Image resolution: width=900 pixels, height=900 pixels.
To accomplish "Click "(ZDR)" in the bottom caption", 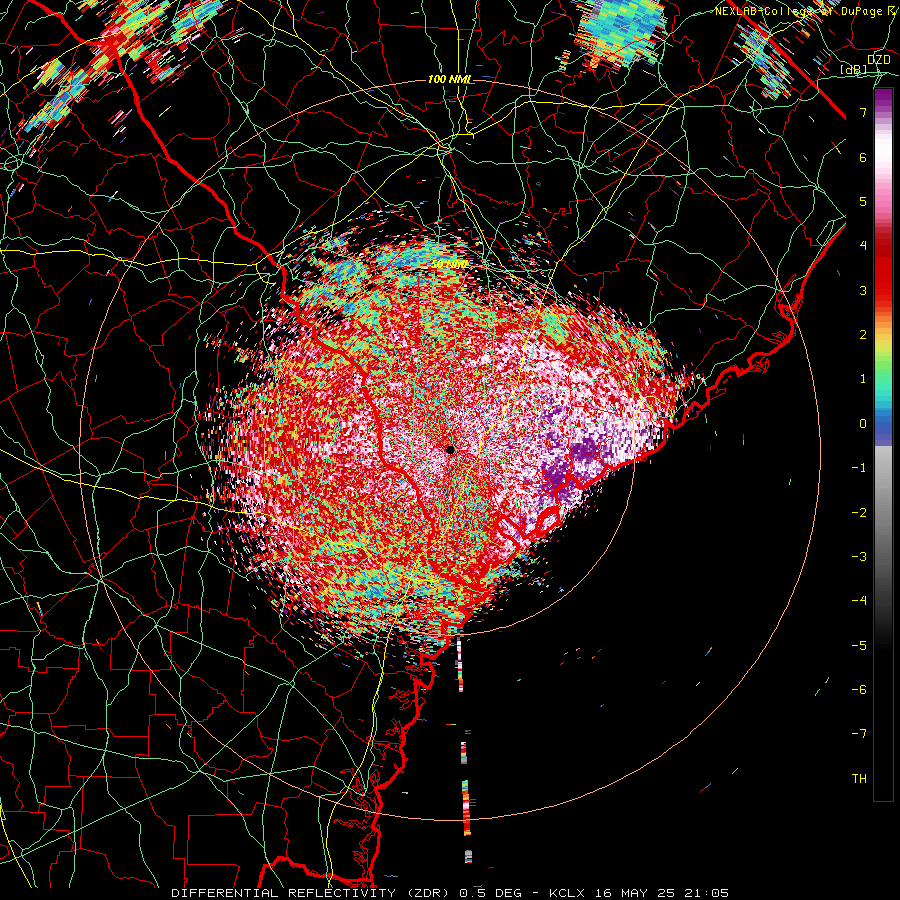I will click(428, 893).
